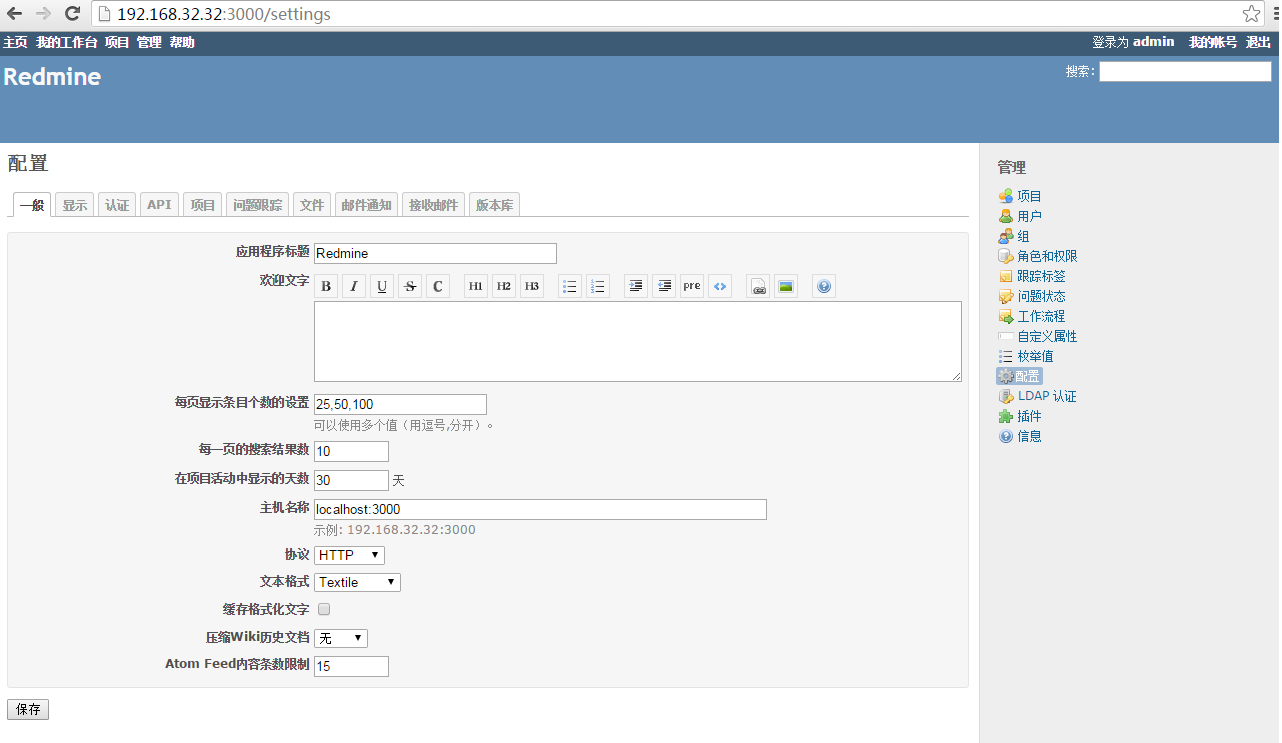Select the 一般 tab
Image resolution: width=1282 pixels, height=743 pixels.
32,205
